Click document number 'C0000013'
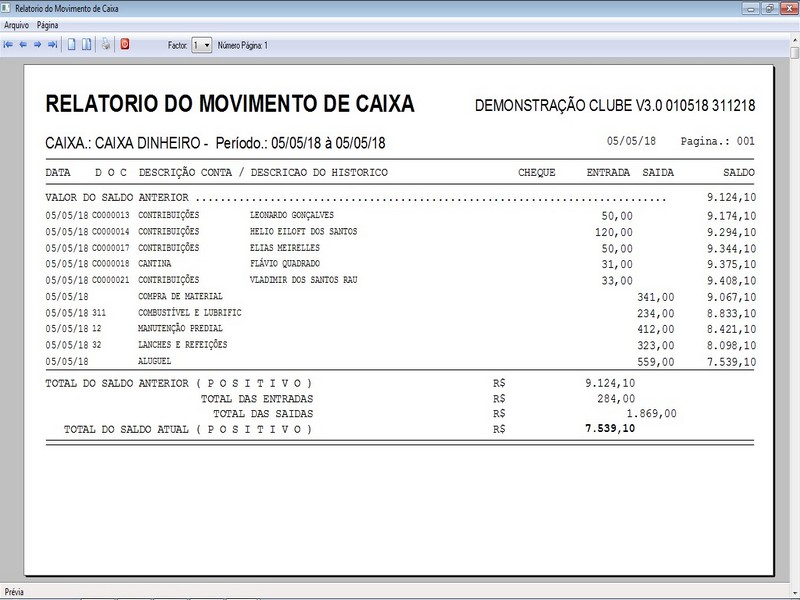Image resolution: width=800 pixels, height=600 pixels. click(x=111, y=215)
